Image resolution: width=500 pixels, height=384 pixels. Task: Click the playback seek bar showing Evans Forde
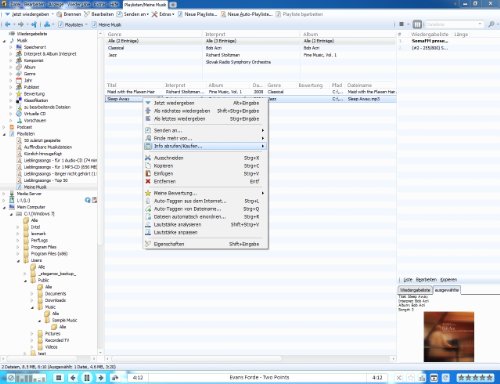click(259, 378)
